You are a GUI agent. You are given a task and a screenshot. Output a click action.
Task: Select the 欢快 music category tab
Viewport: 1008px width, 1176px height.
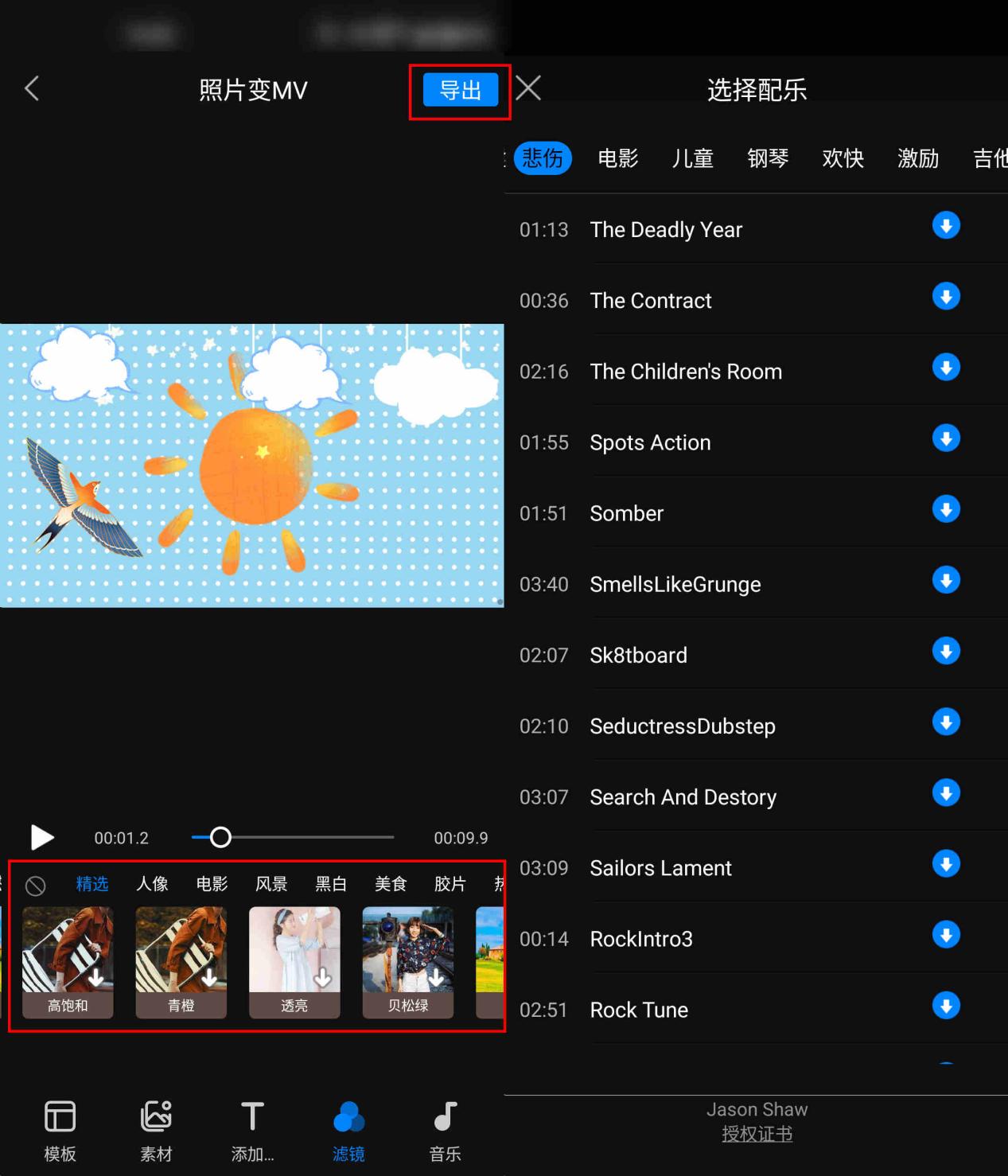coord(843,158)
